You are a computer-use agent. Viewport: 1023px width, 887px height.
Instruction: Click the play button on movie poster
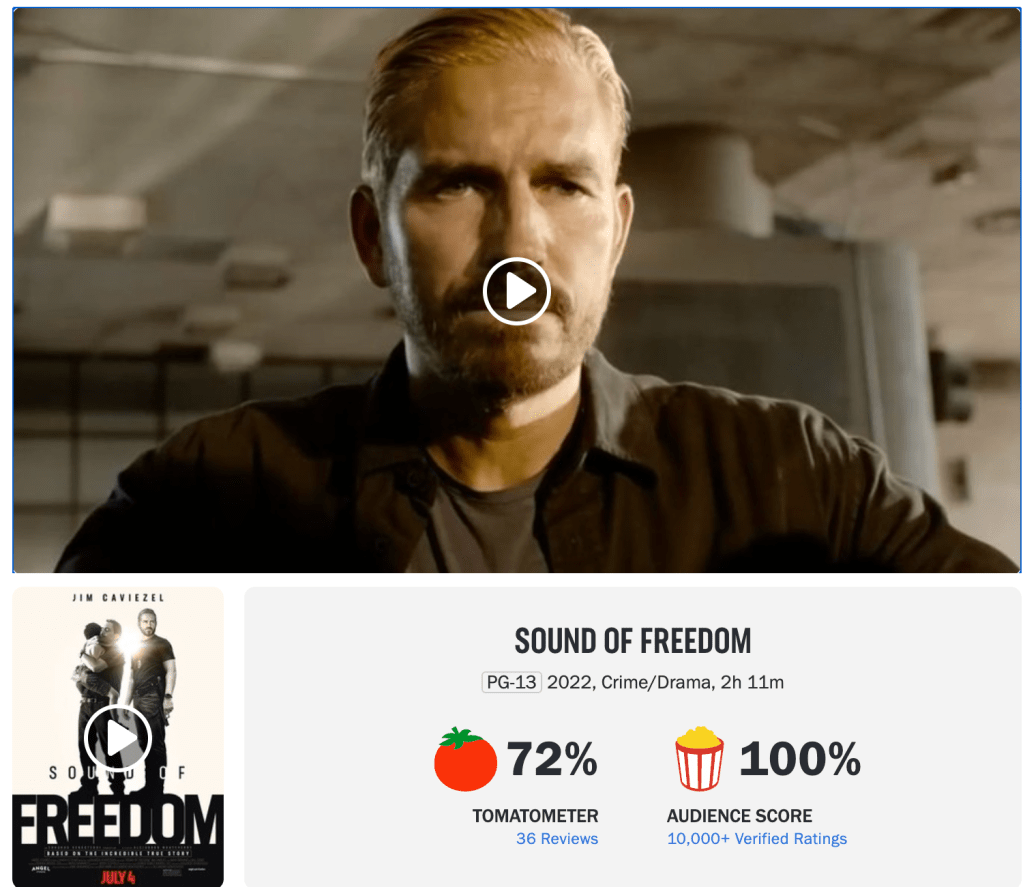click(x=118, y=738)
